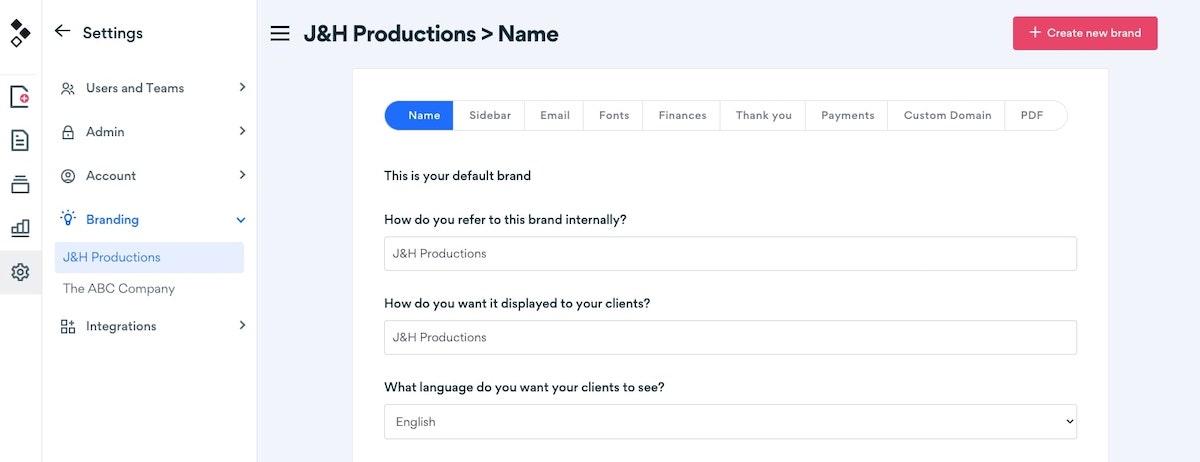Click the settings gear icon in left rail
This screenshot has width=1200, height=462.
(20, 272)
